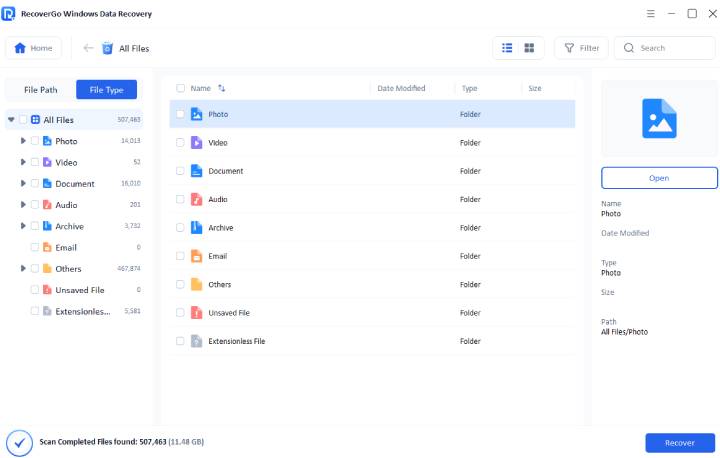Click the Unsaved File icon in file list

(197, 313)
